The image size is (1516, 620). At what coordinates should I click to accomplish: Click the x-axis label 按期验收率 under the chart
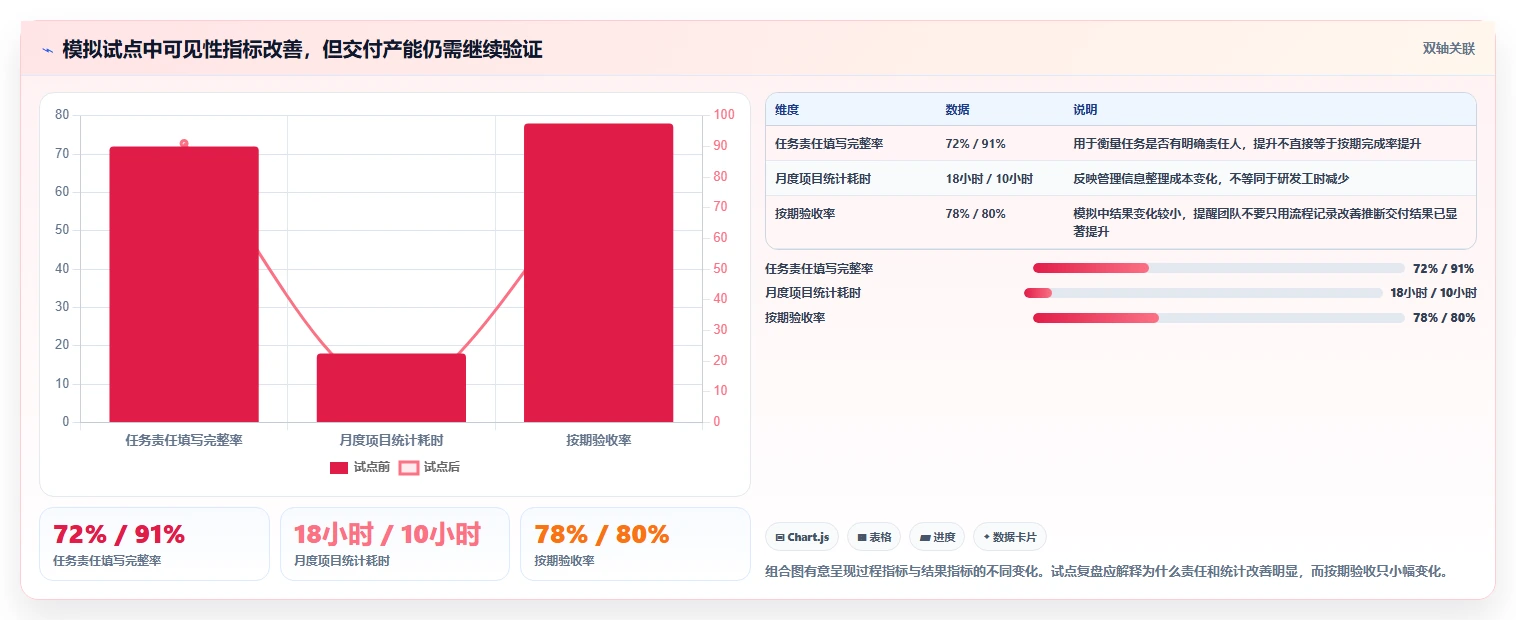coord(598,440)
